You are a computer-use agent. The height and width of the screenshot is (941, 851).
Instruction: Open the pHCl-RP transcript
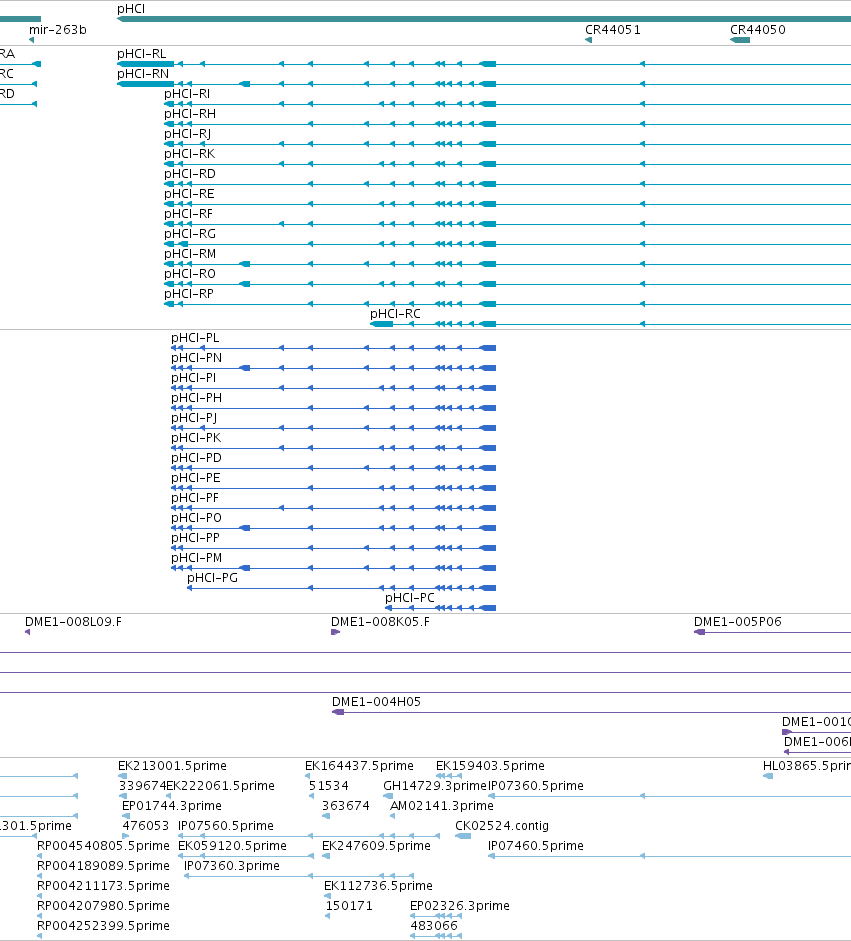[x=189, y=293]
